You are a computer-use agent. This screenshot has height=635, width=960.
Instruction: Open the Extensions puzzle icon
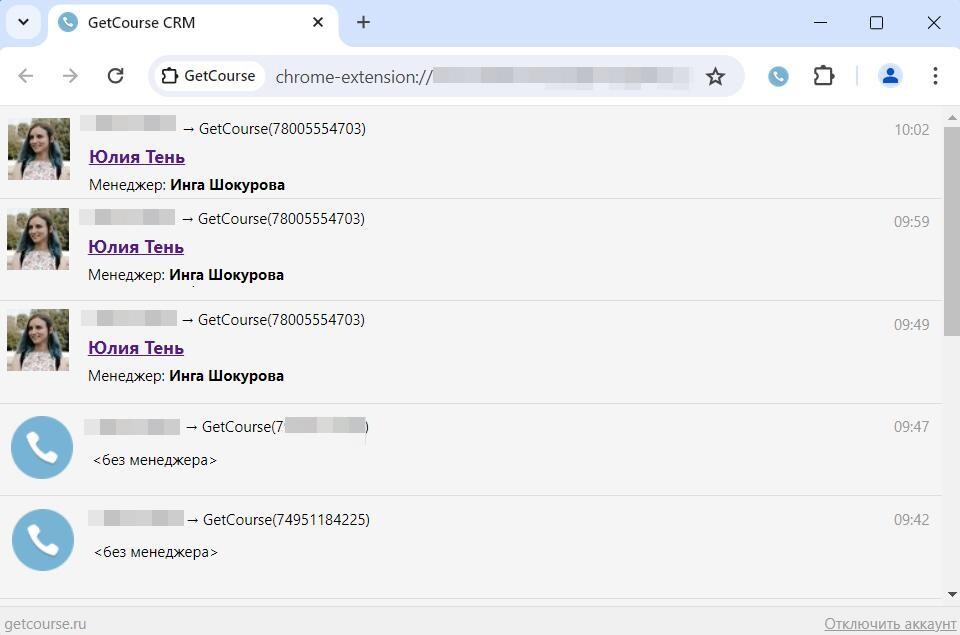823,76
